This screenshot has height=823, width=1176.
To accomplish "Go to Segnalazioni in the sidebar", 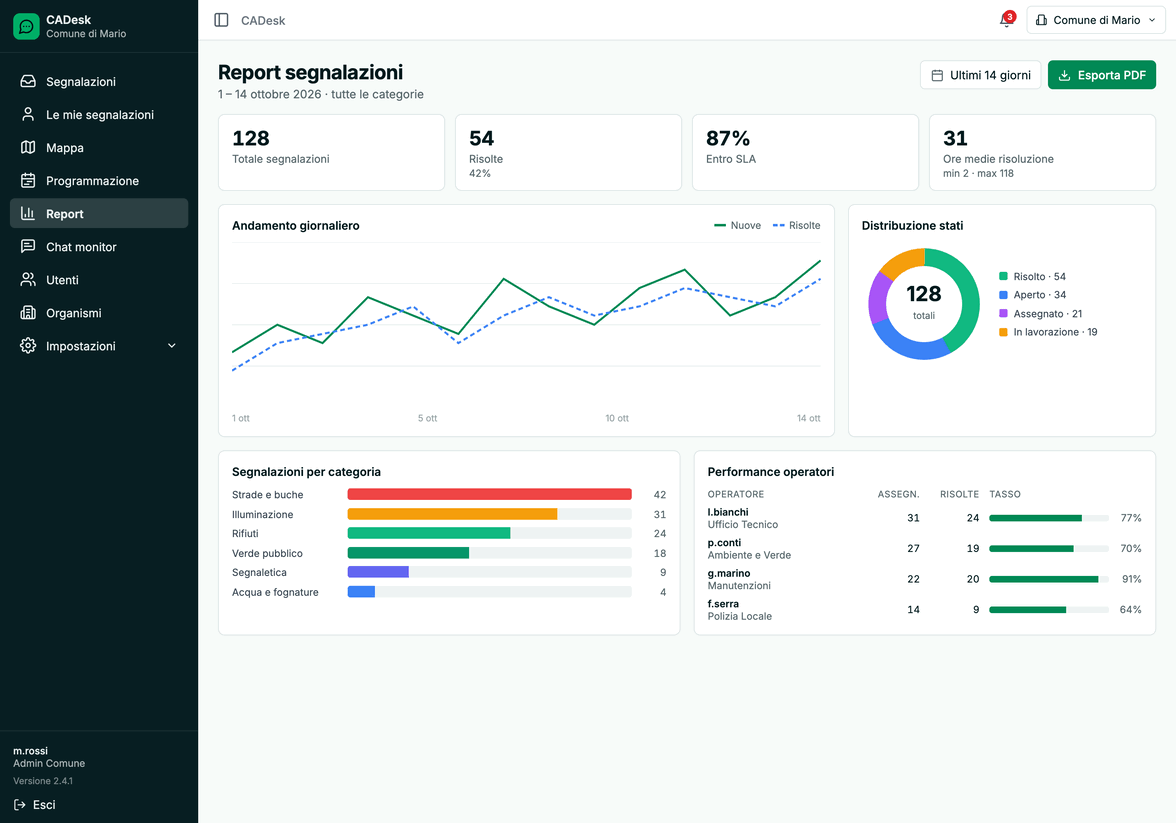I will 99,81.
